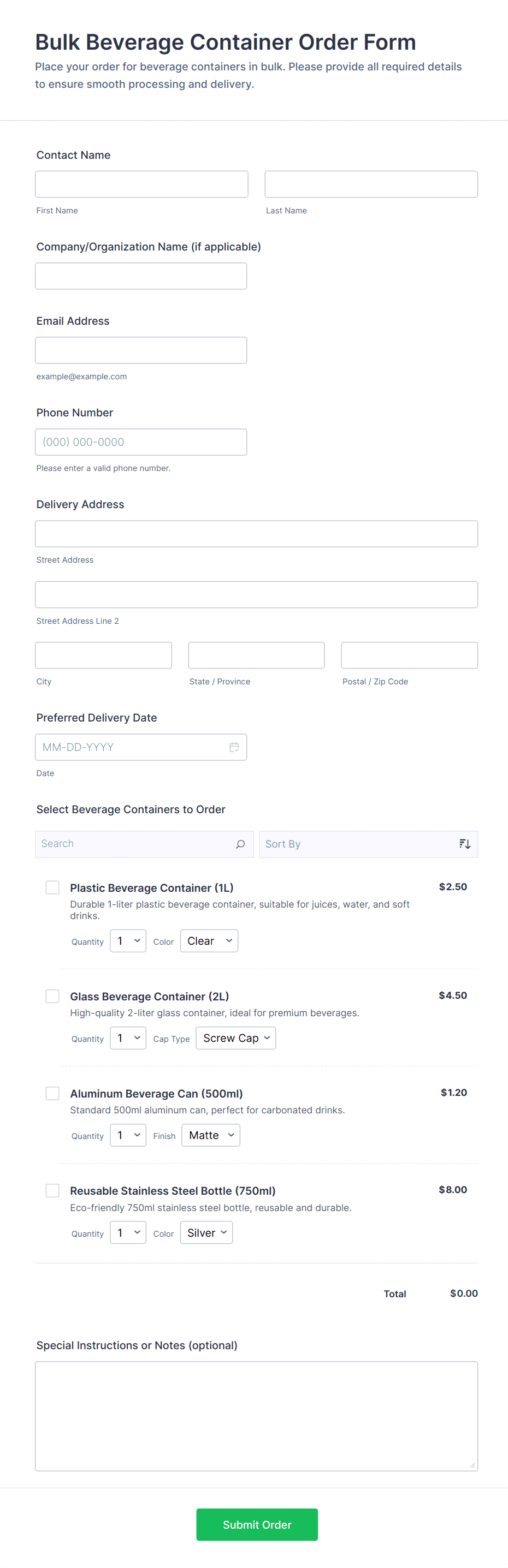The width and height of the screenshot is (508, 1568).
Task: Click the Sort By order icon
Action: [465, 844]
